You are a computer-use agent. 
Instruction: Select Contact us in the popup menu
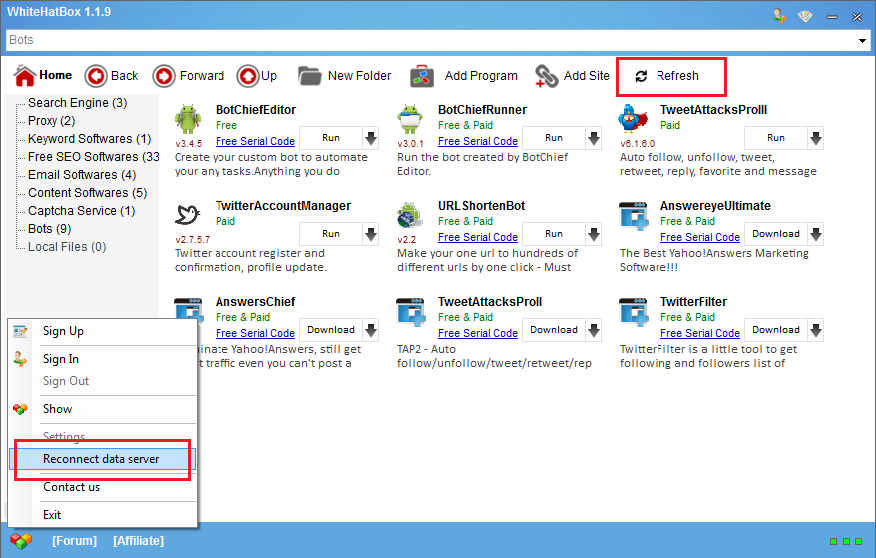click(71, 487)
